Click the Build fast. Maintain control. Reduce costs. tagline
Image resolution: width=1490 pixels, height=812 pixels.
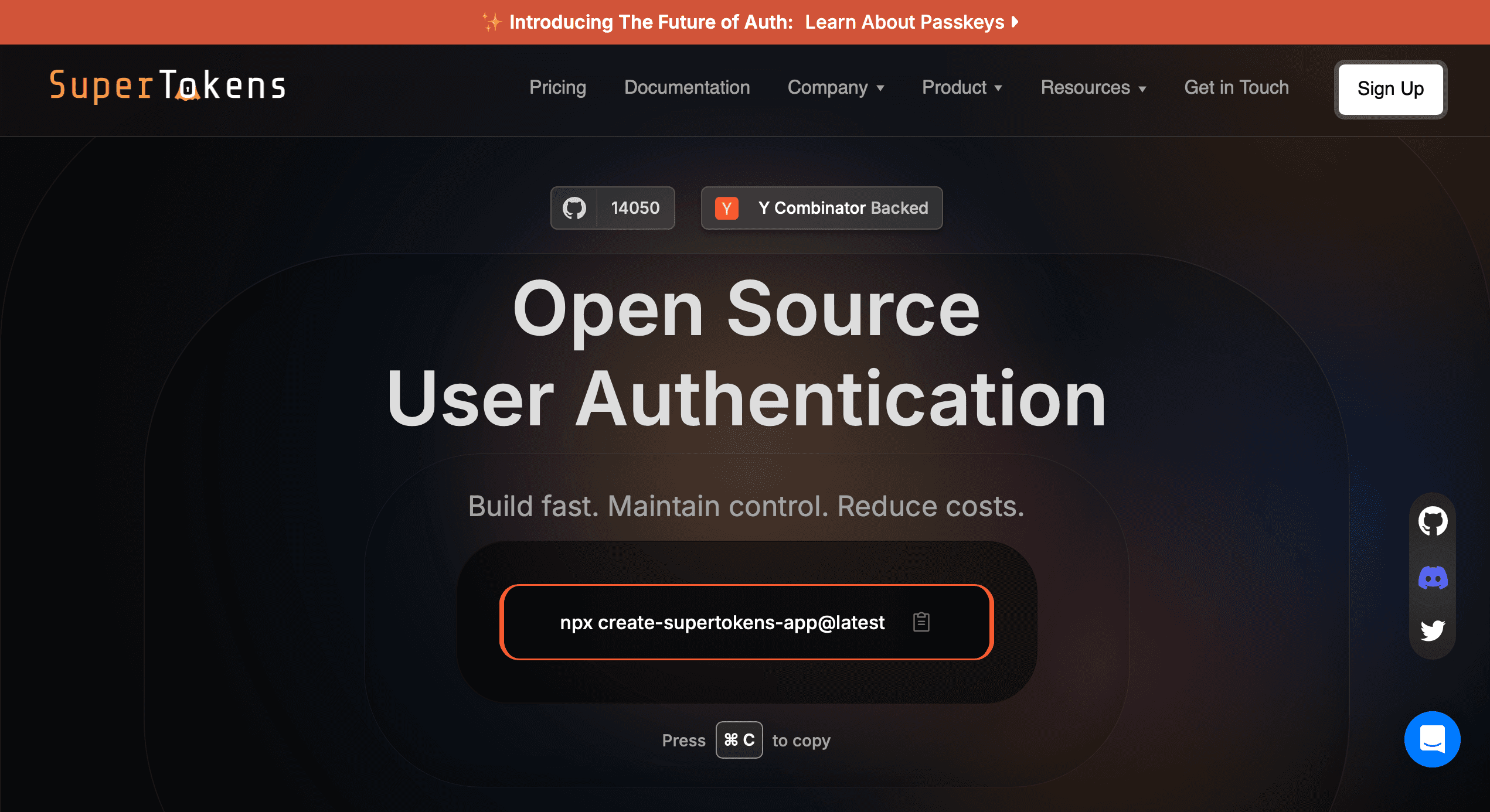click(x=746, y=506)
